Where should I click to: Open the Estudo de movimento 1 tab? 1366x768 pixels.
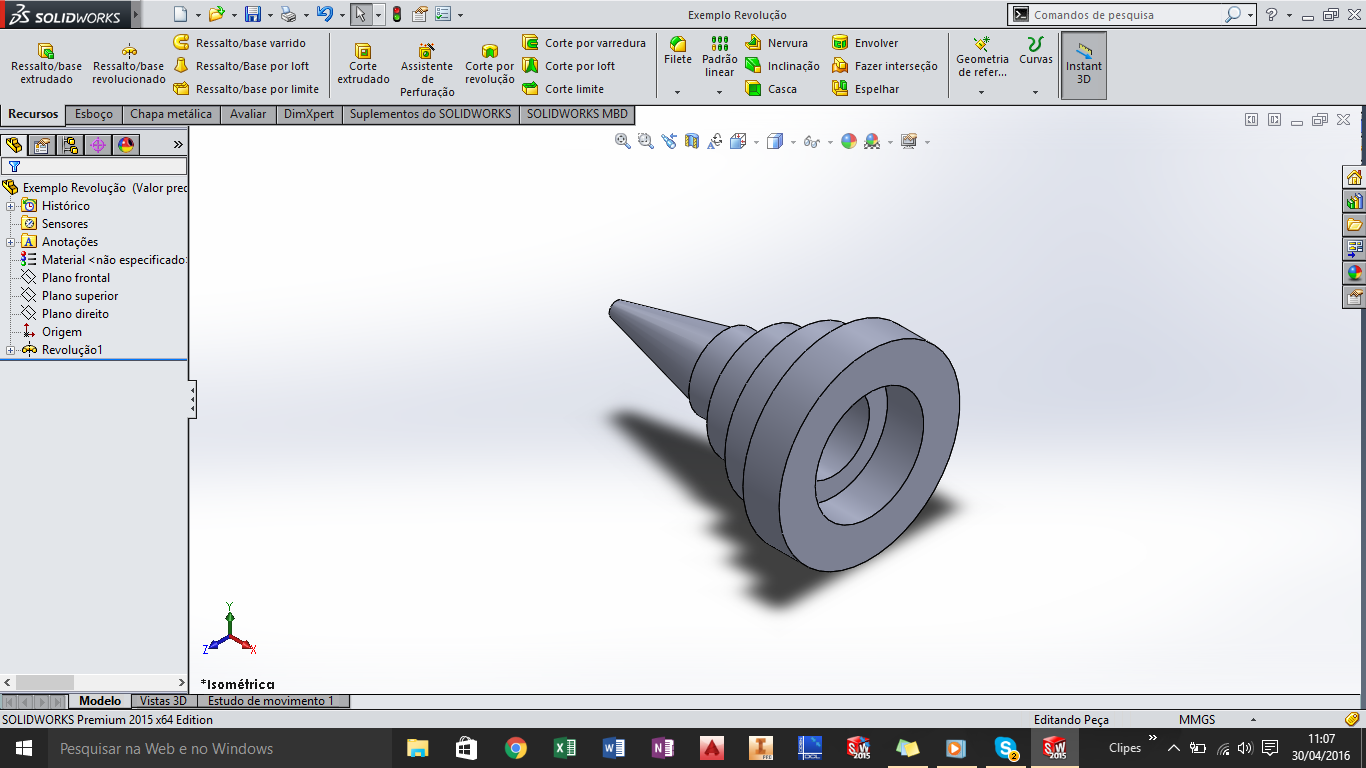pyautogui.click(x=271, y=701)
